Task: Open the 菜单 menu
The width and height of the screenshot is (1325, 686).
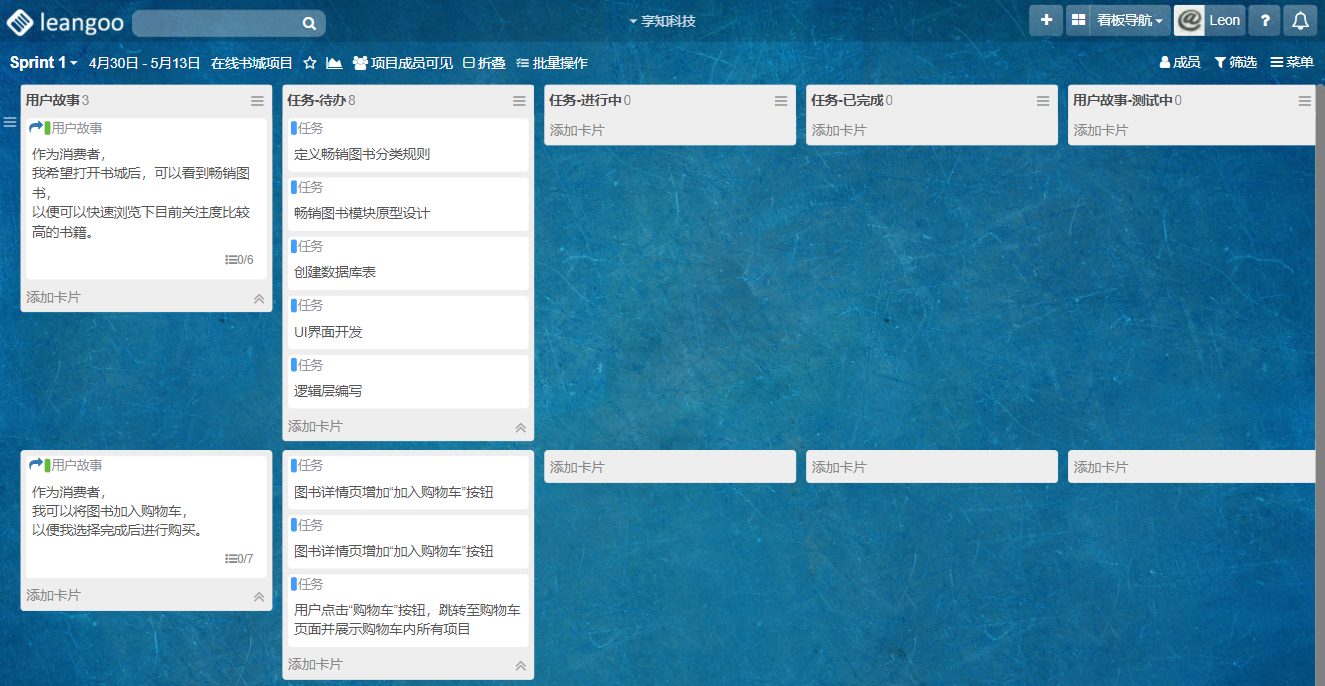Action: coord(1292,62)
